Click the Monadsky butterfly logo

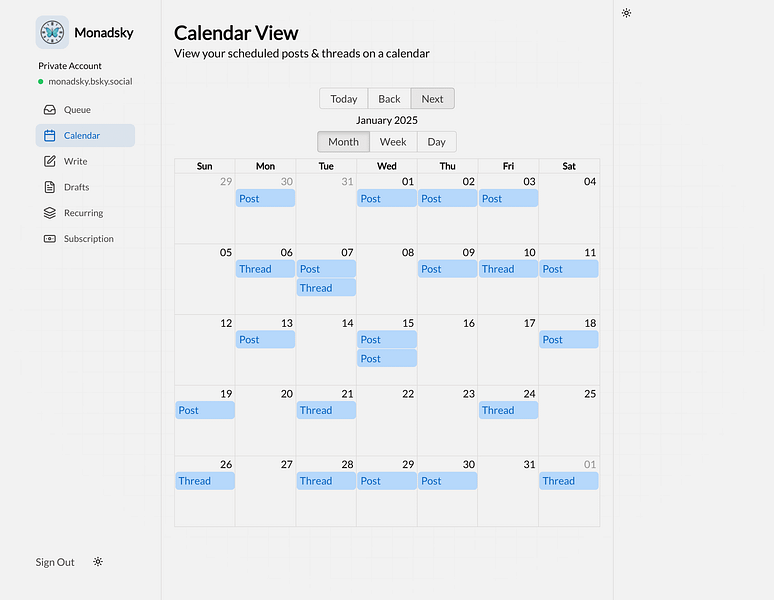[52, 33]
